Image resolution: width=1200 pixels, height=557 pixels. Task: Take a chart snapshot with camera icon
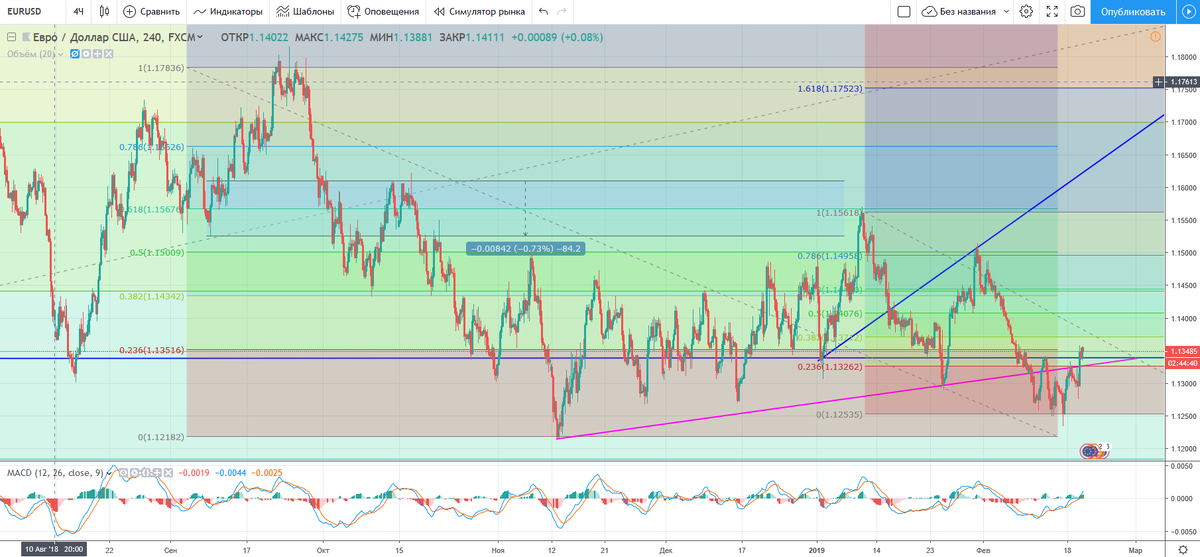point(1077,12)
